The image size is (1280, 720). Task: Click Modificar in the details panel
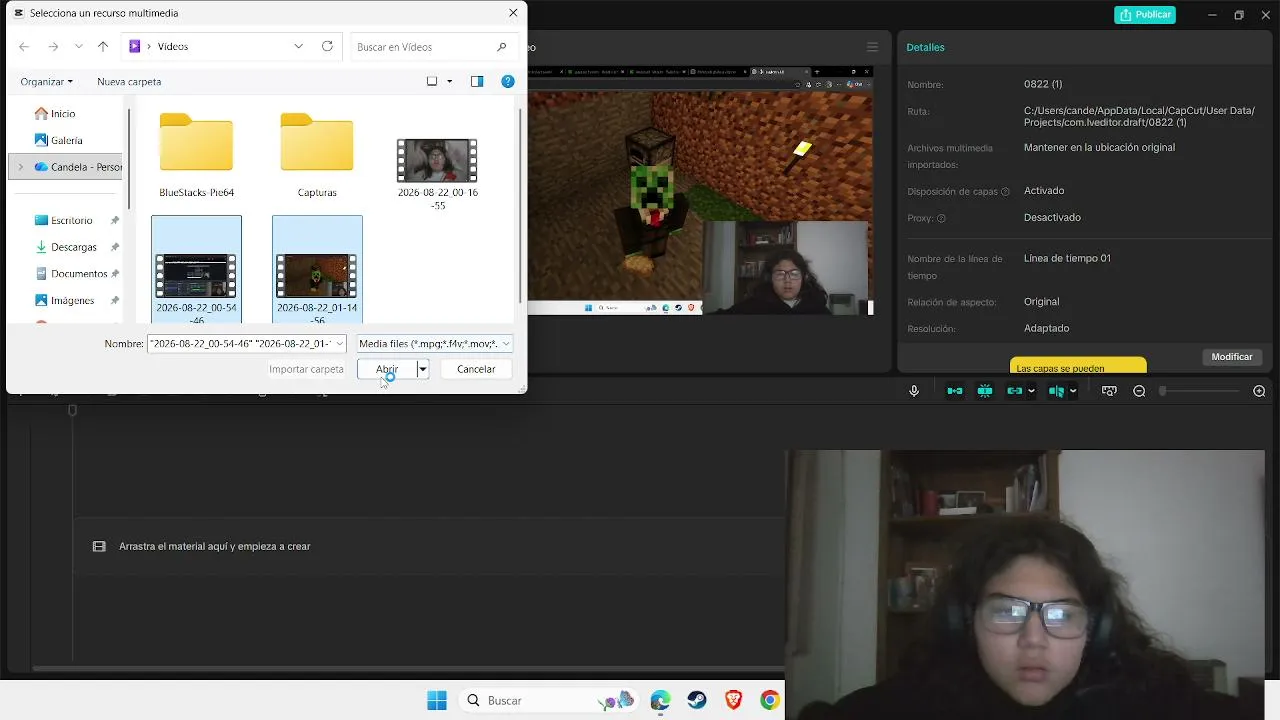(x=1232, y=357)
